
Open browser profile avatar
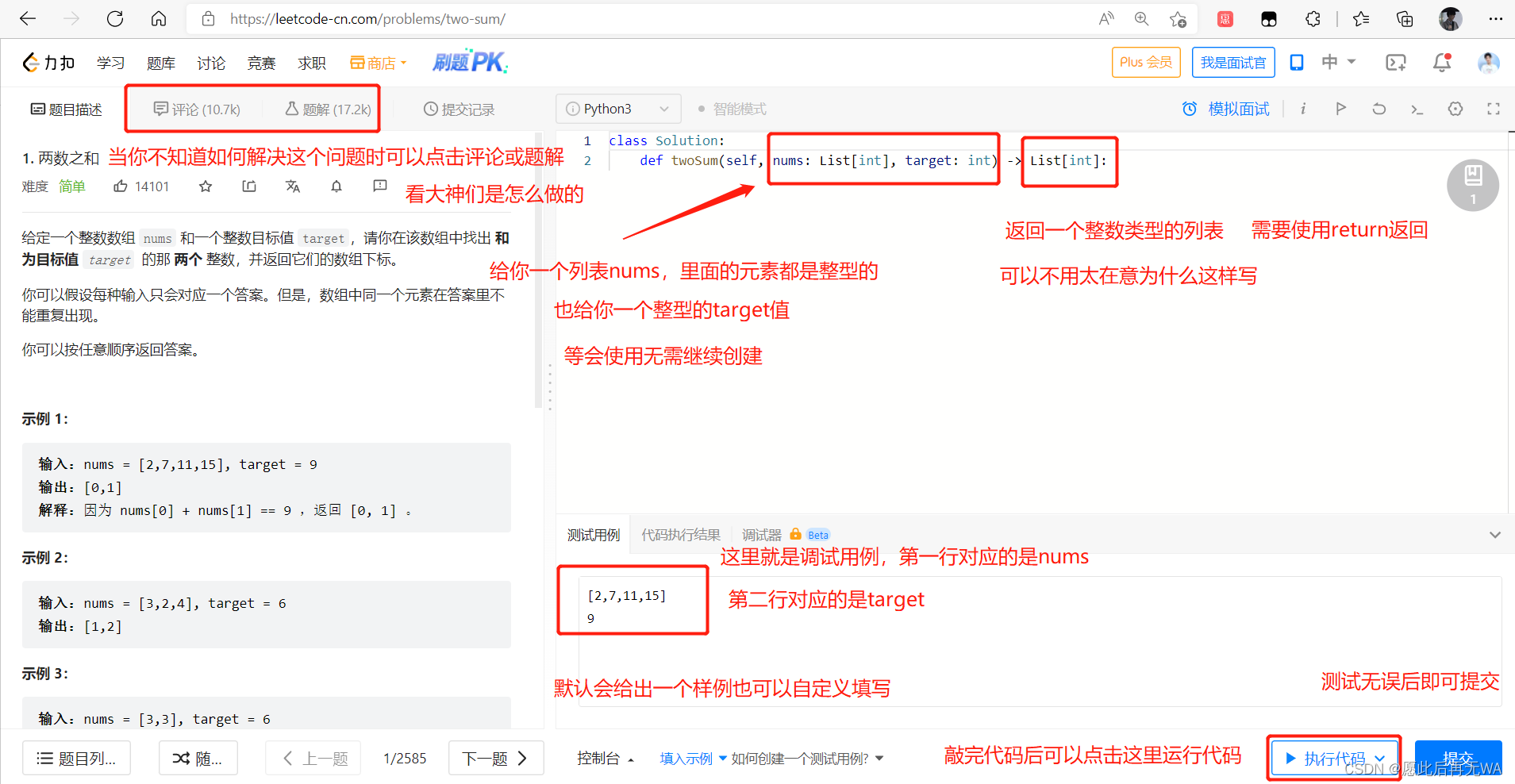(1451, 19)
